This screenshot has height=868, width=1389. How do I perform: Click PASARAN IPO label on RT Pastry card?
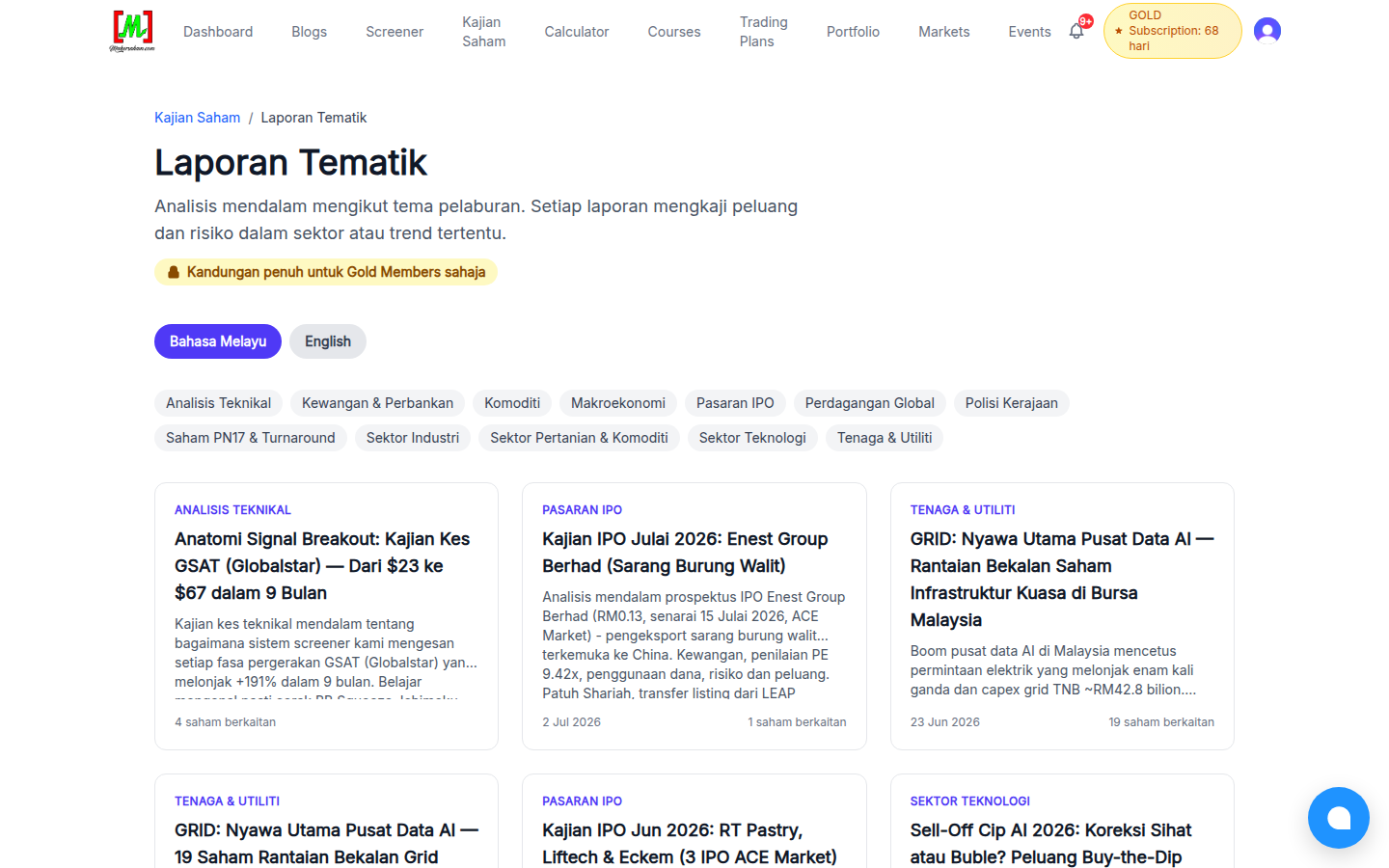[x=582, y=801]
